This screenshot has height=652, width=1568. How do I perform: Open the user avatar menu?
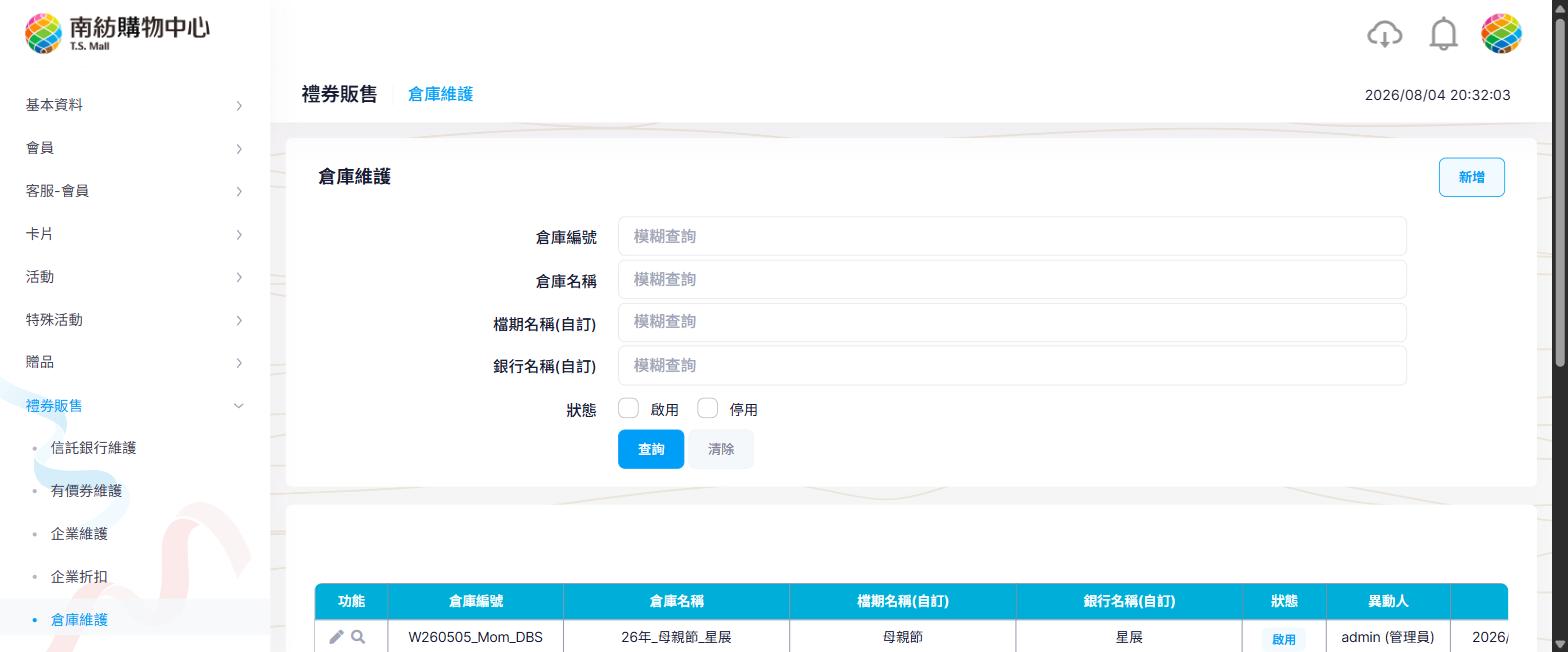tap(1501, 34)
